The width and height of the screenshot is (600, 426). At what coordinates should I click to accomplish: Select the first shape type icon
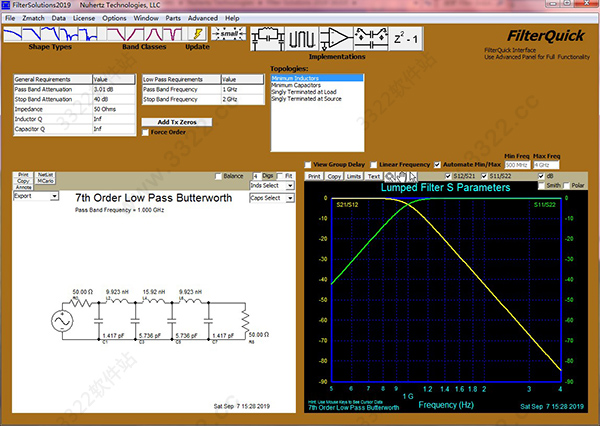tap(13, 34)
